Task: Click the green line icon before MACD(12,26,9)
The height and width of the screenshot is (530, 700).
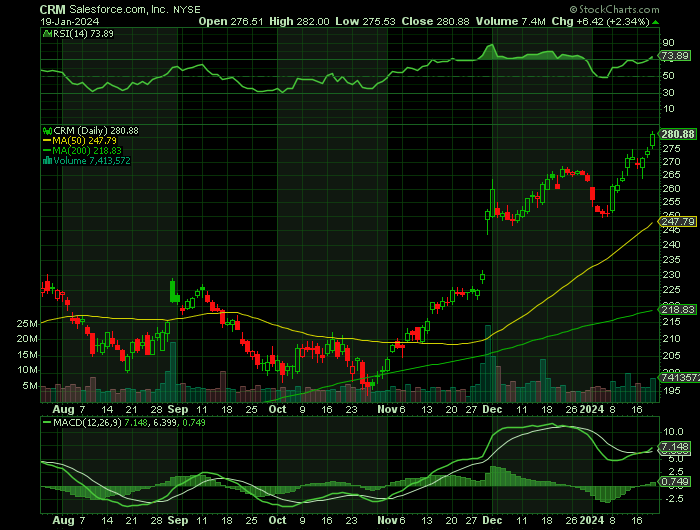Action: coord(46,422)
